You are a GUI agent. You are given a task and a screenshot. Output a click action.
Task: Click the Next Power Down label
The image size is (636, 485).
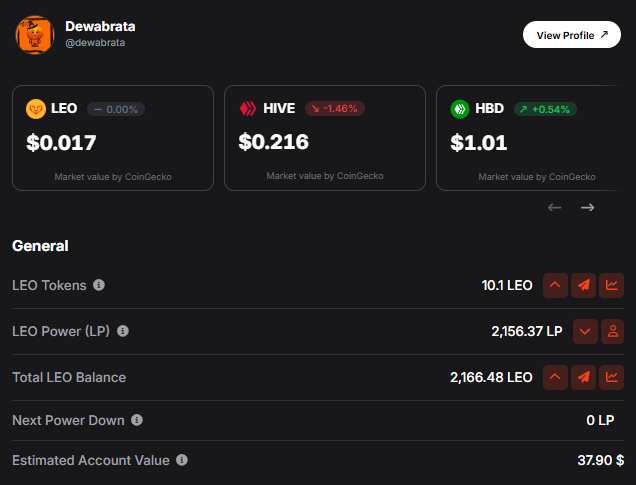(68, 420)
